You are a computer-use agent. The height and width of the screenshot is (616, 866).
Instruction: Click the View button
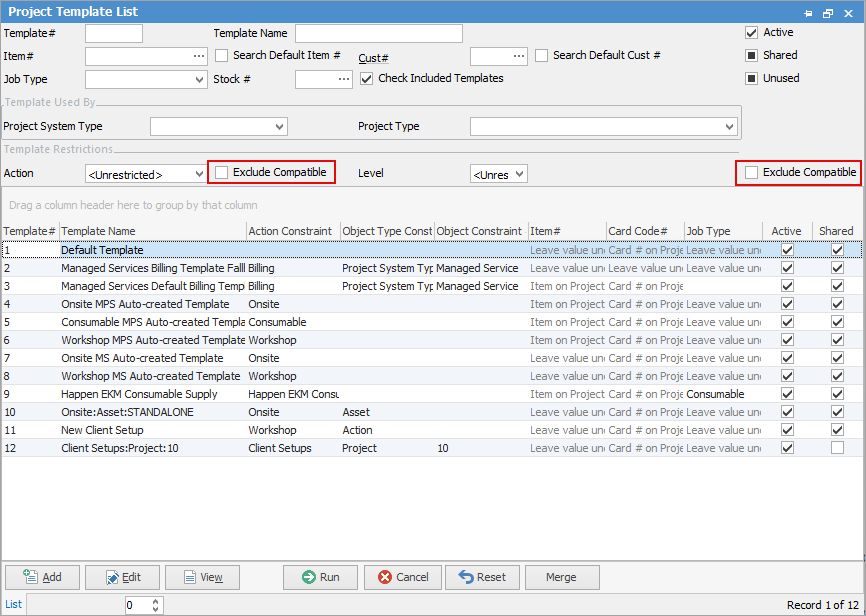coord(202,577)
